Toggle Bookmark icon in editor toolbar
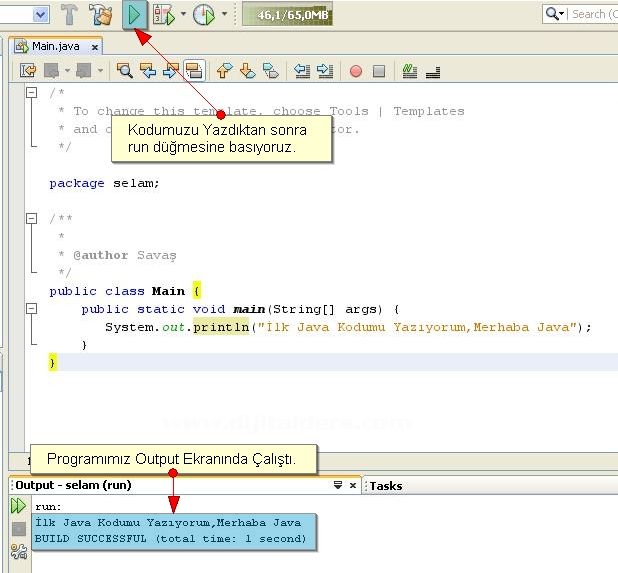 click(271, 71)
